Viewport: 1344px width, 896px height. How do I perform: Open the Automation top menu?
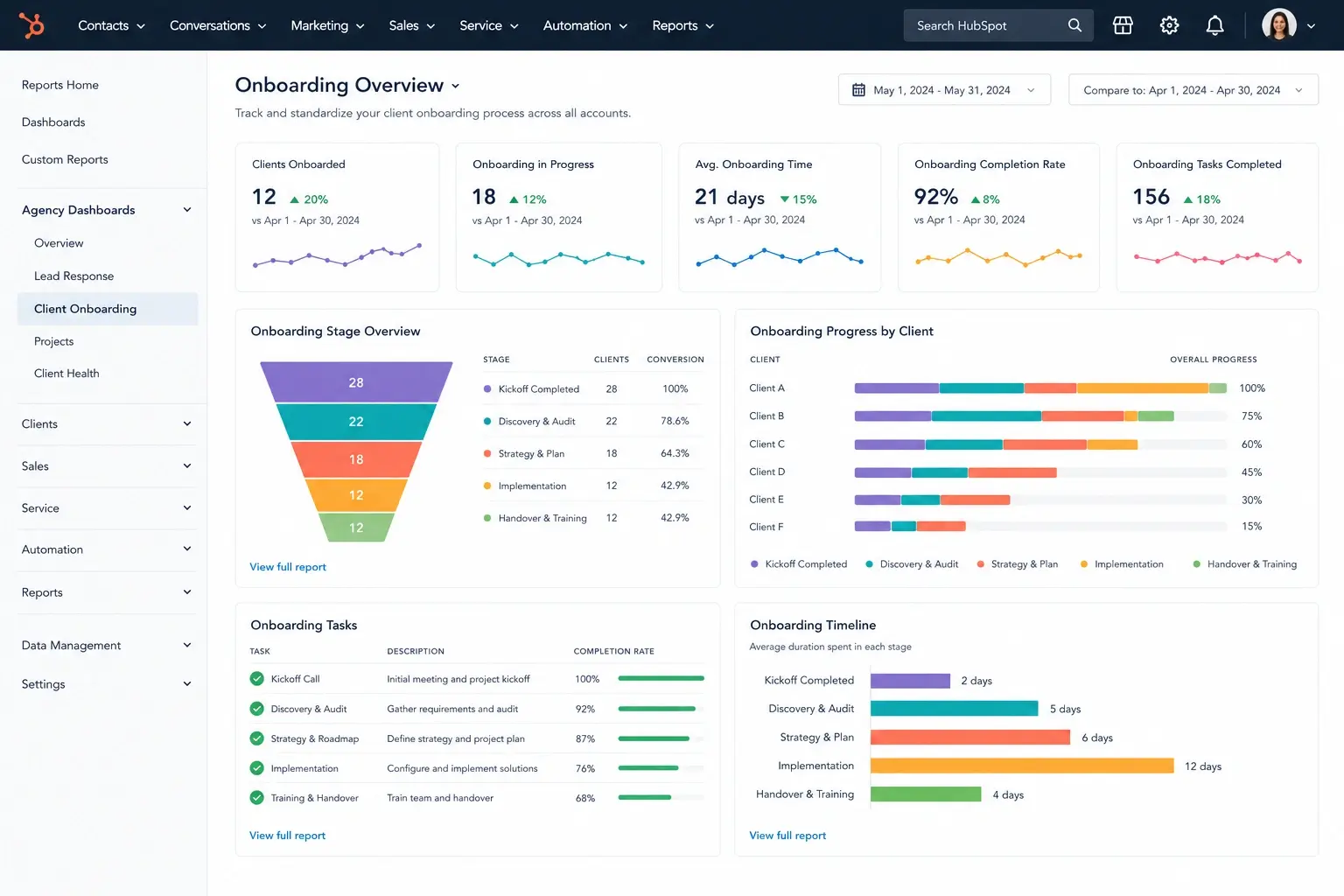click(585, 25)
